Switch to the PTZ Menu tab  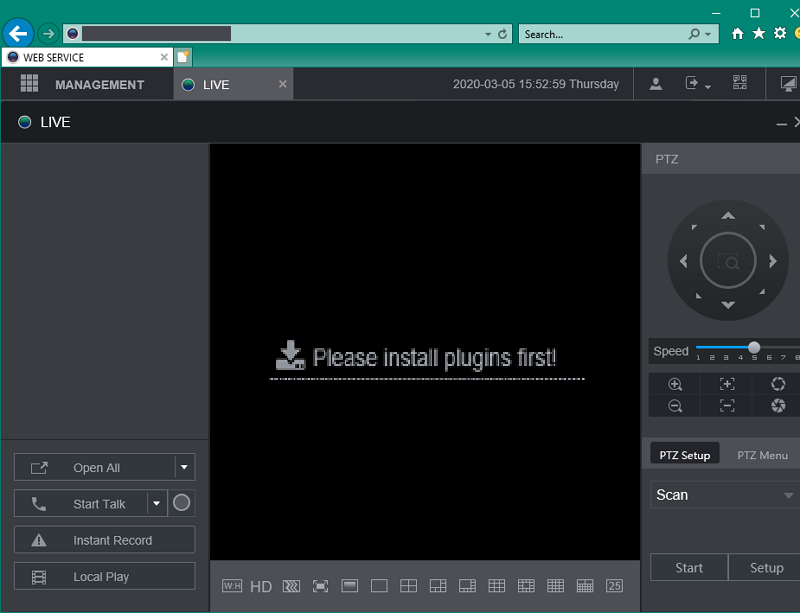coord(762,455)
